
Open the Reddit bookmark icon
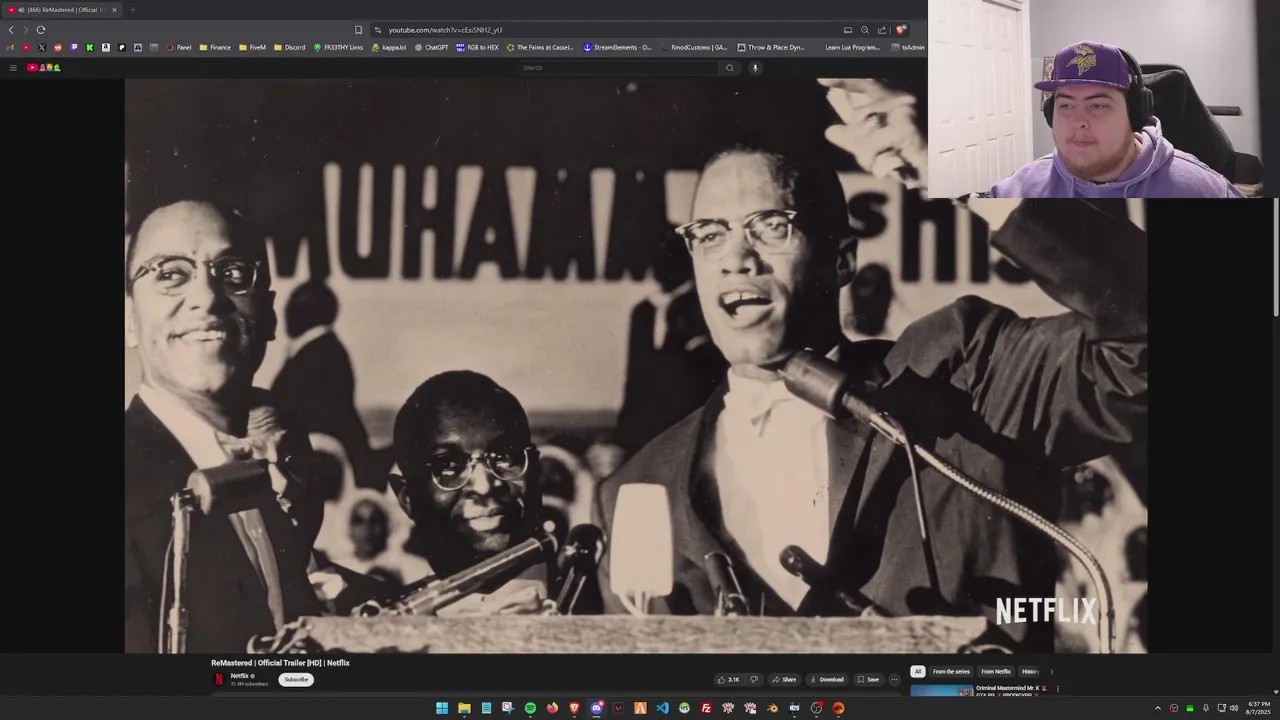pos(57,47)
